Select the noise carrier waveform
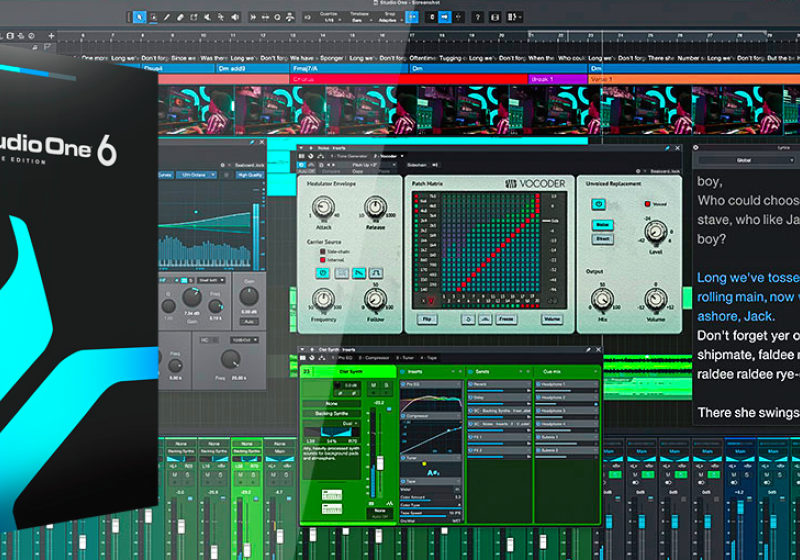This screenshot has height=560, width=800. tap(341, 273)
